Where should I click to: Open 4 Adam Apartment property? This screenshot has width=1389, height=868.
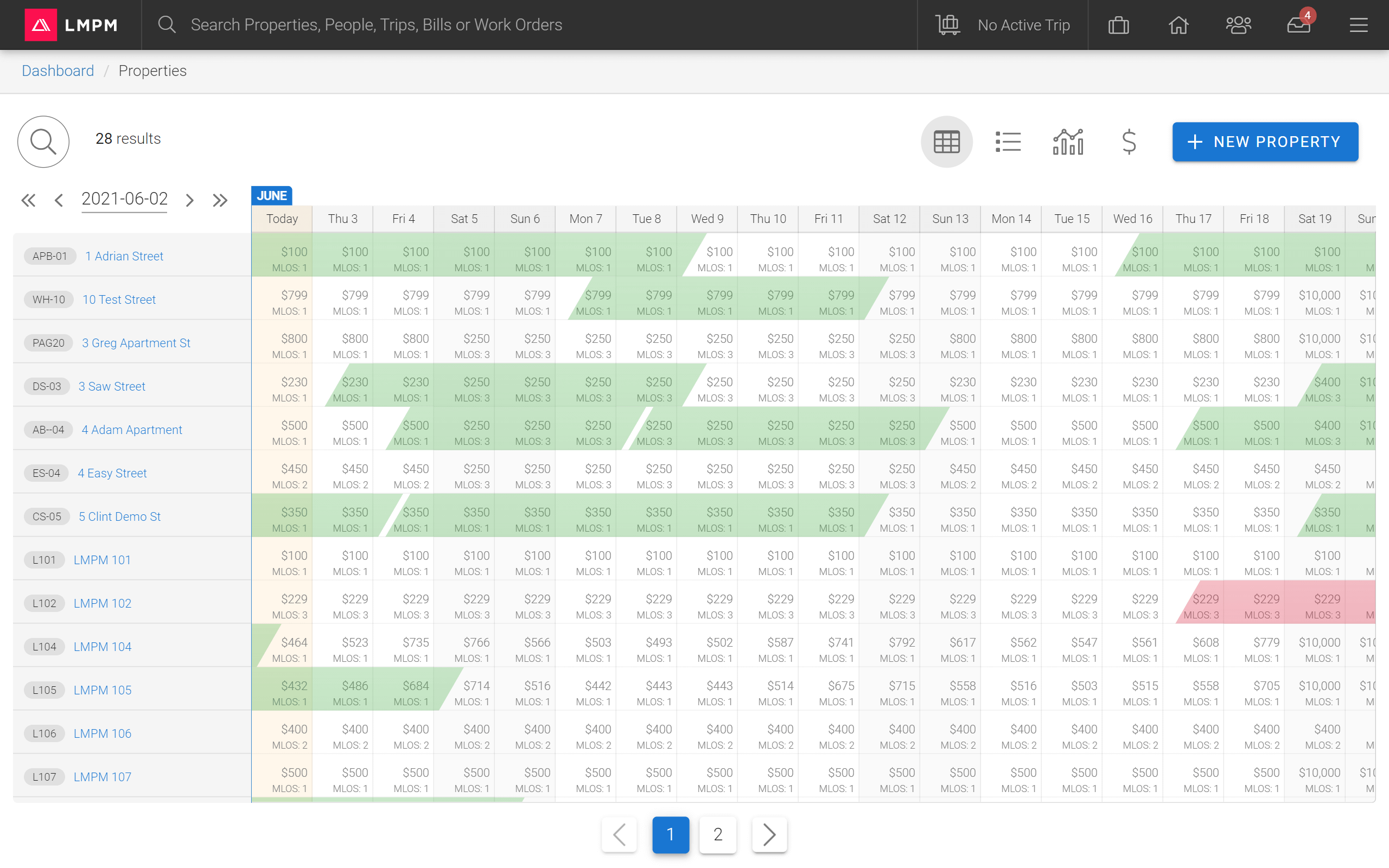point(131,430)
